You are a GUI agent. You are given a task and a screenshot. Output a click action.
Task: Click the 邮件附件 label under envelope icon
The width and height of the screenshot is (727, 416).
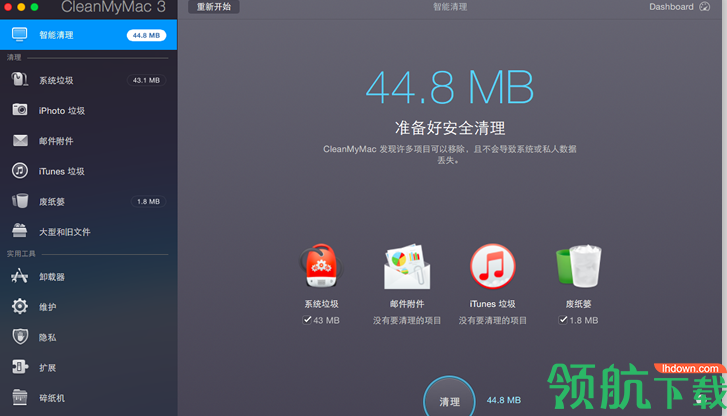coord(407,304)
